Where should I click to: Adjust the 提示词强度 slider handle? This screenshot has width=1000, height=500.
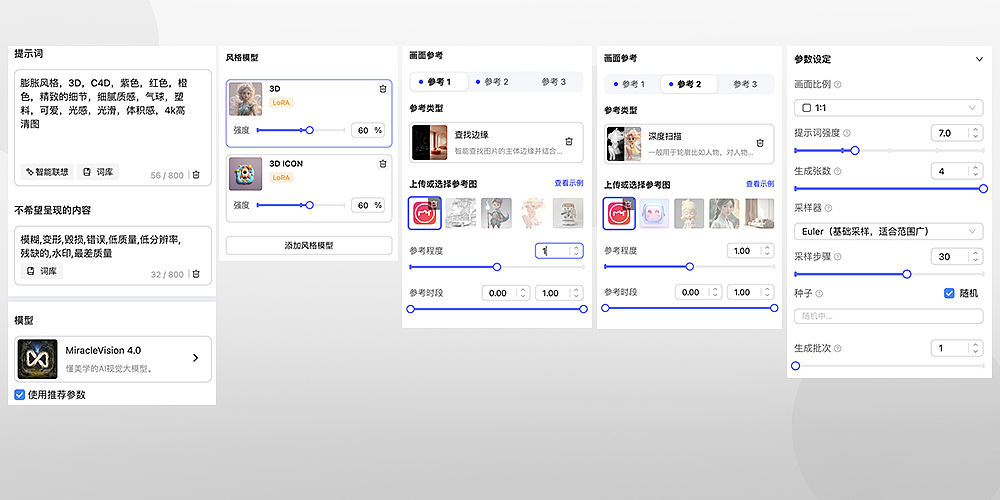855,151
